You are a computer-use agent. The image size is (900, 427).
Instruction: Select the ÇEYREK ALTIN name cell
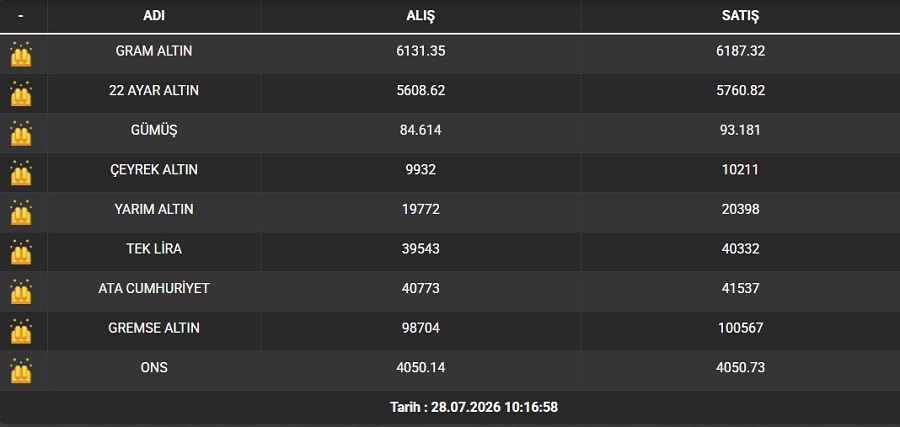[x=154, y=170]
